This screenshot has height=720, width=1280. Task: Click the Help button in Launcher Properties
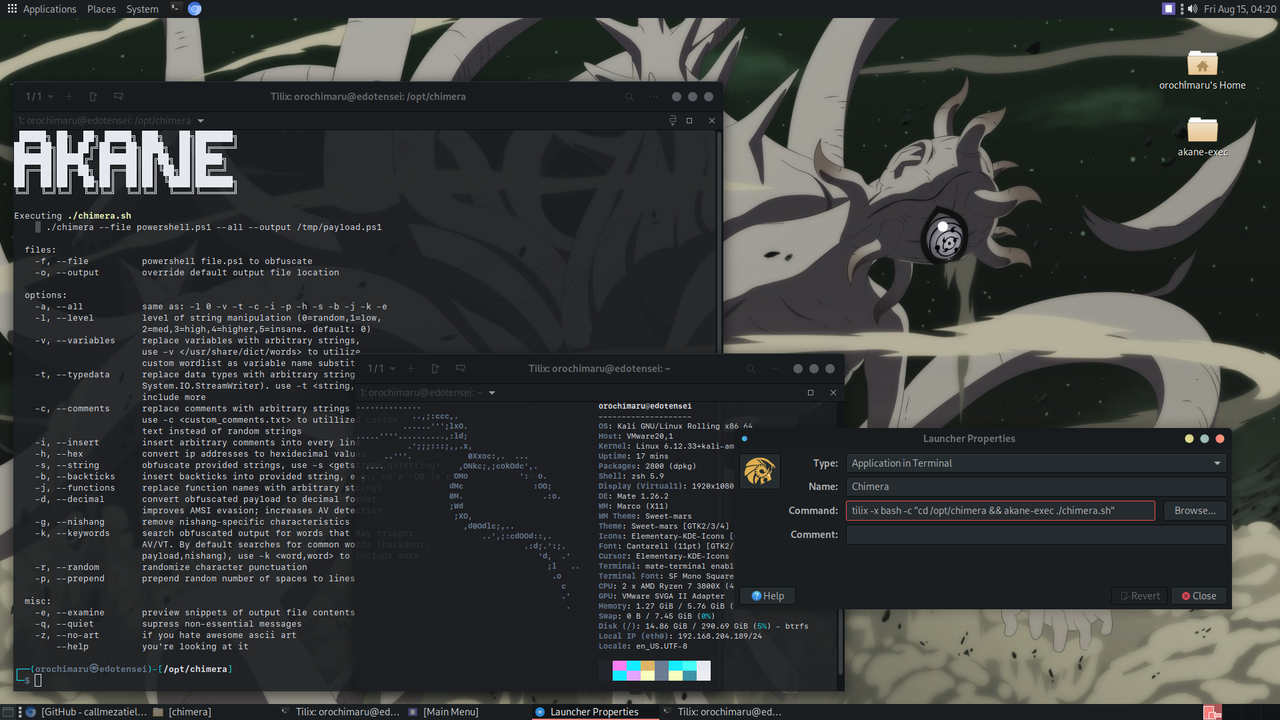[767, 596]
